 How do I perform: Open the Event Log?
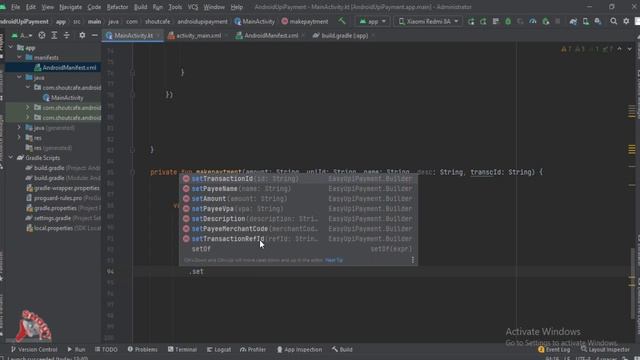[x=554, y=349]
